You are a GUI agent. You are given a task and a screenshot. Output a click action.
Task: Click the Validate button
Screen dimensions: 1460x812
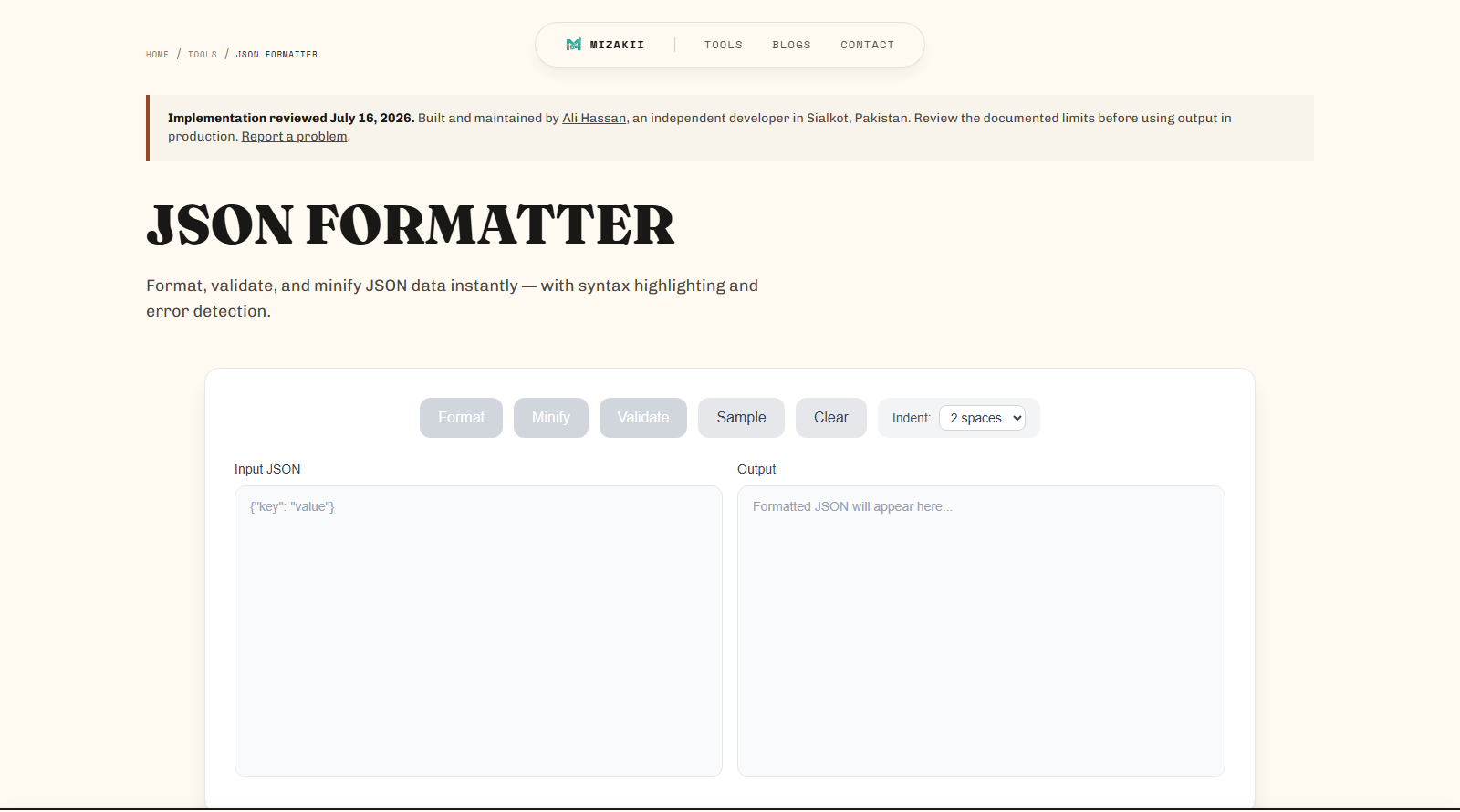pyautogui.click(x=643, y=418)
